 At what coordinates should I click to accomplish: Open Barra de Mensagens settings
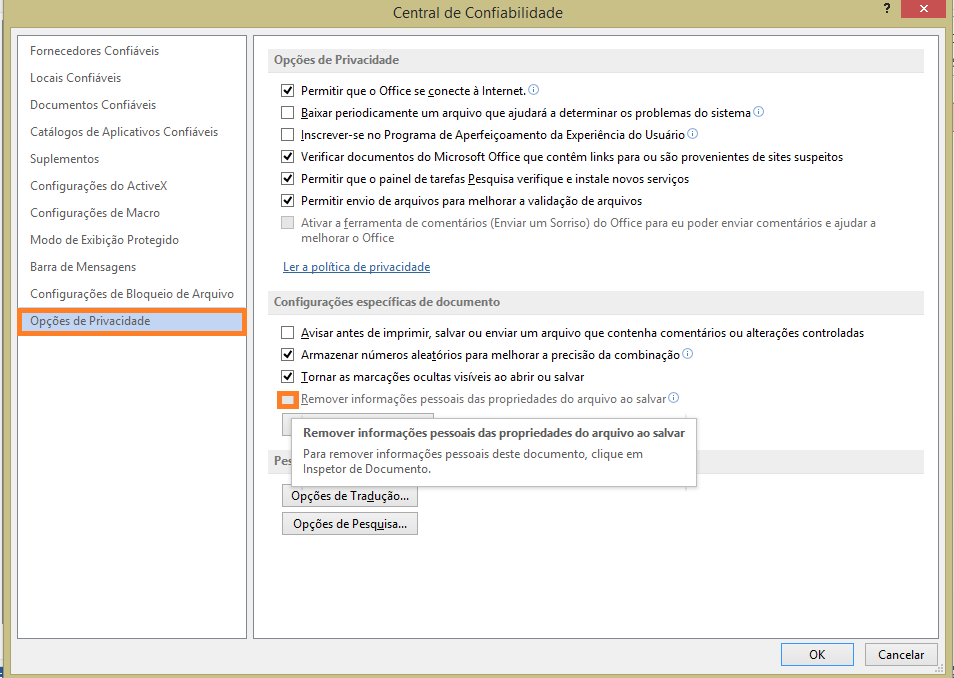tap(83, 267)
